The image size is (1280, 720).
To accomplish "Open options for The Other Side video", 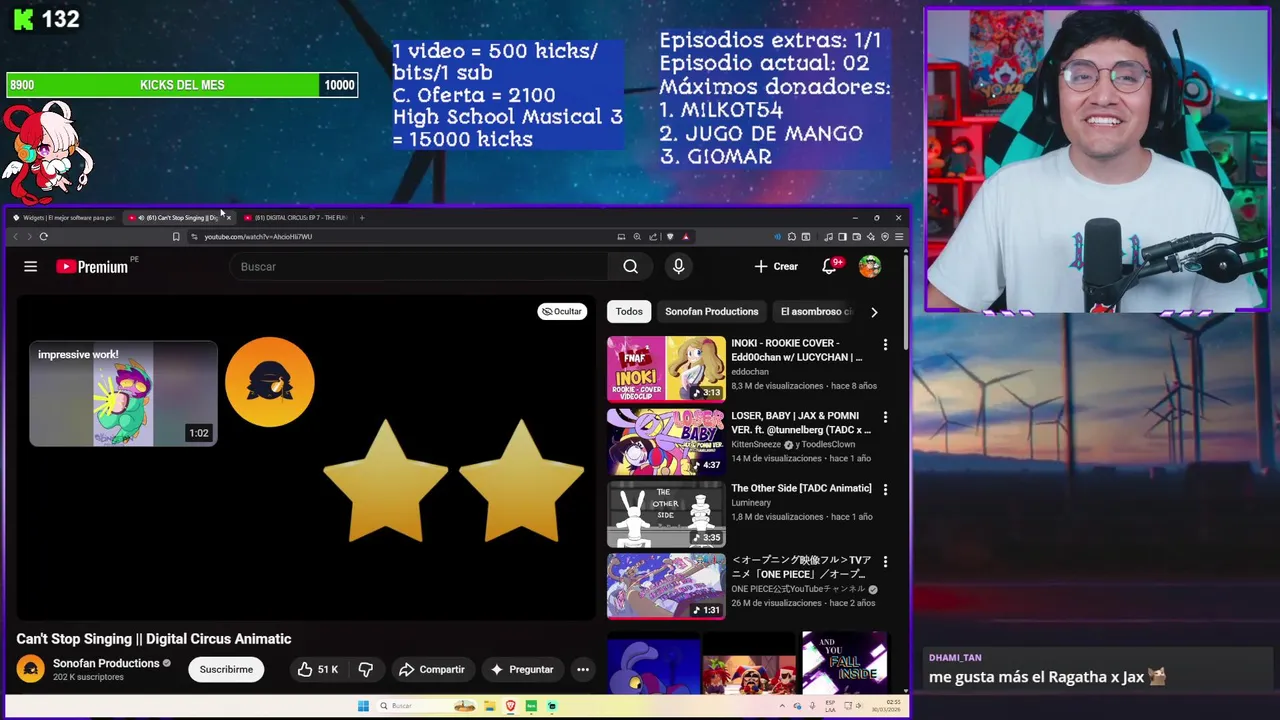I will 885,490.
